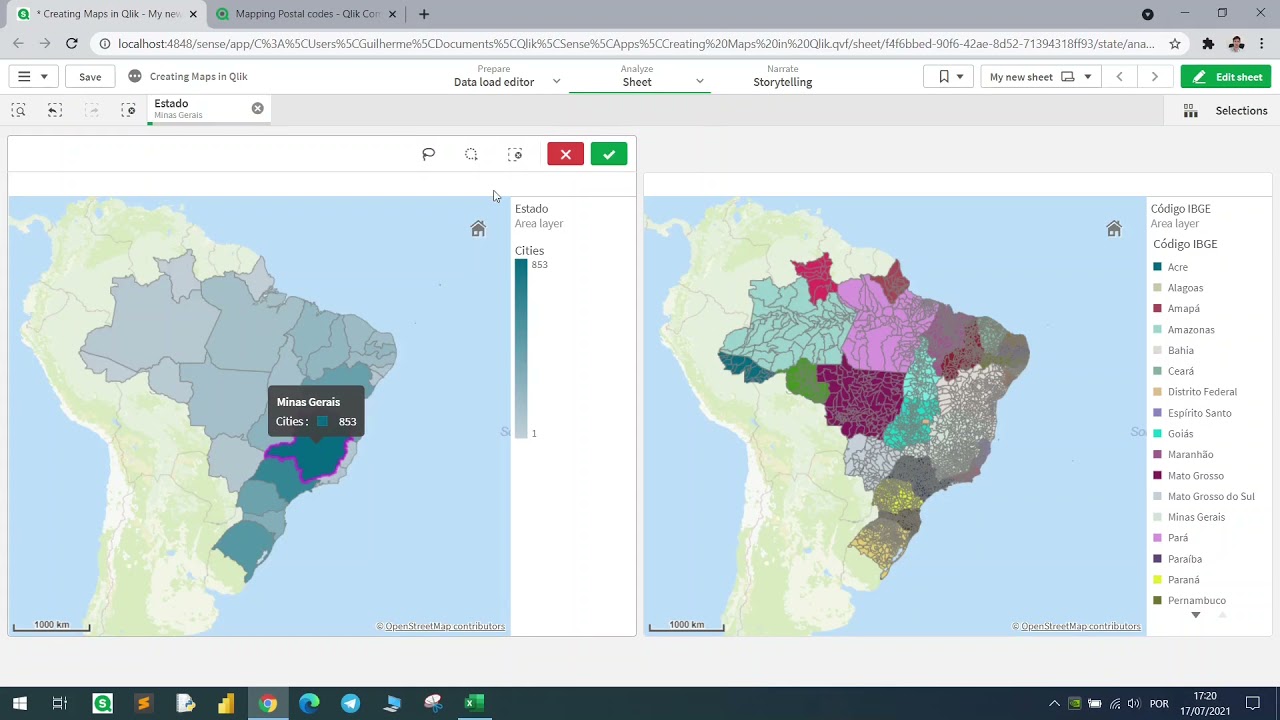
Task: Open a new Chrome tab
Action: (x=424, y=14)
